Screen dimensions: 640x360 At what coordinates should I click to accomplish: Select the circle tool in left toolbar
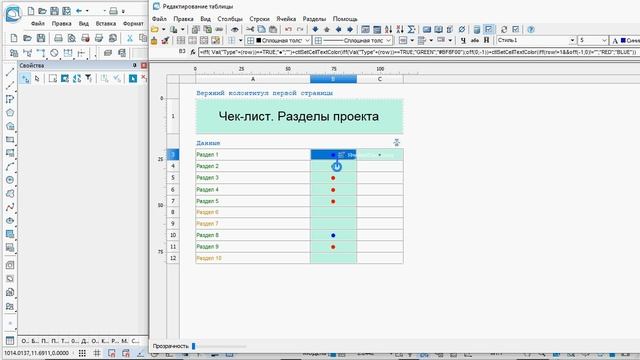(10, 180)
